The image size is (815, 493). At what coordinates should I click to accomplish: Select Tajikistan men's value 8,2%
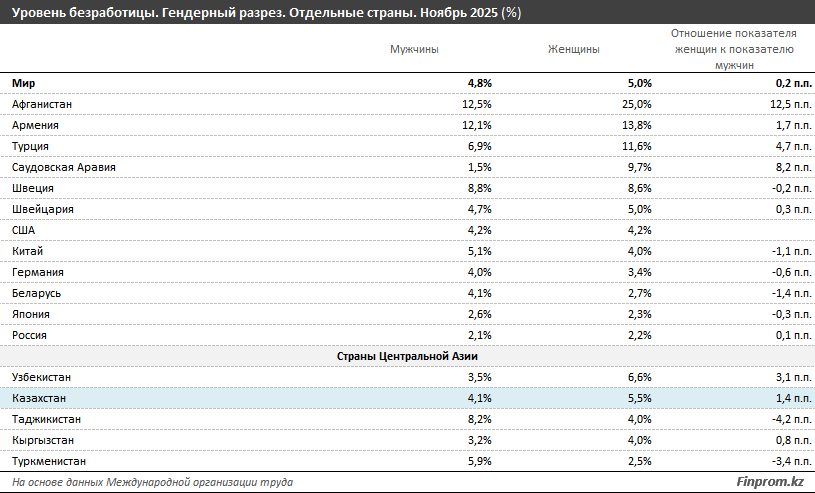pos(480,419)
